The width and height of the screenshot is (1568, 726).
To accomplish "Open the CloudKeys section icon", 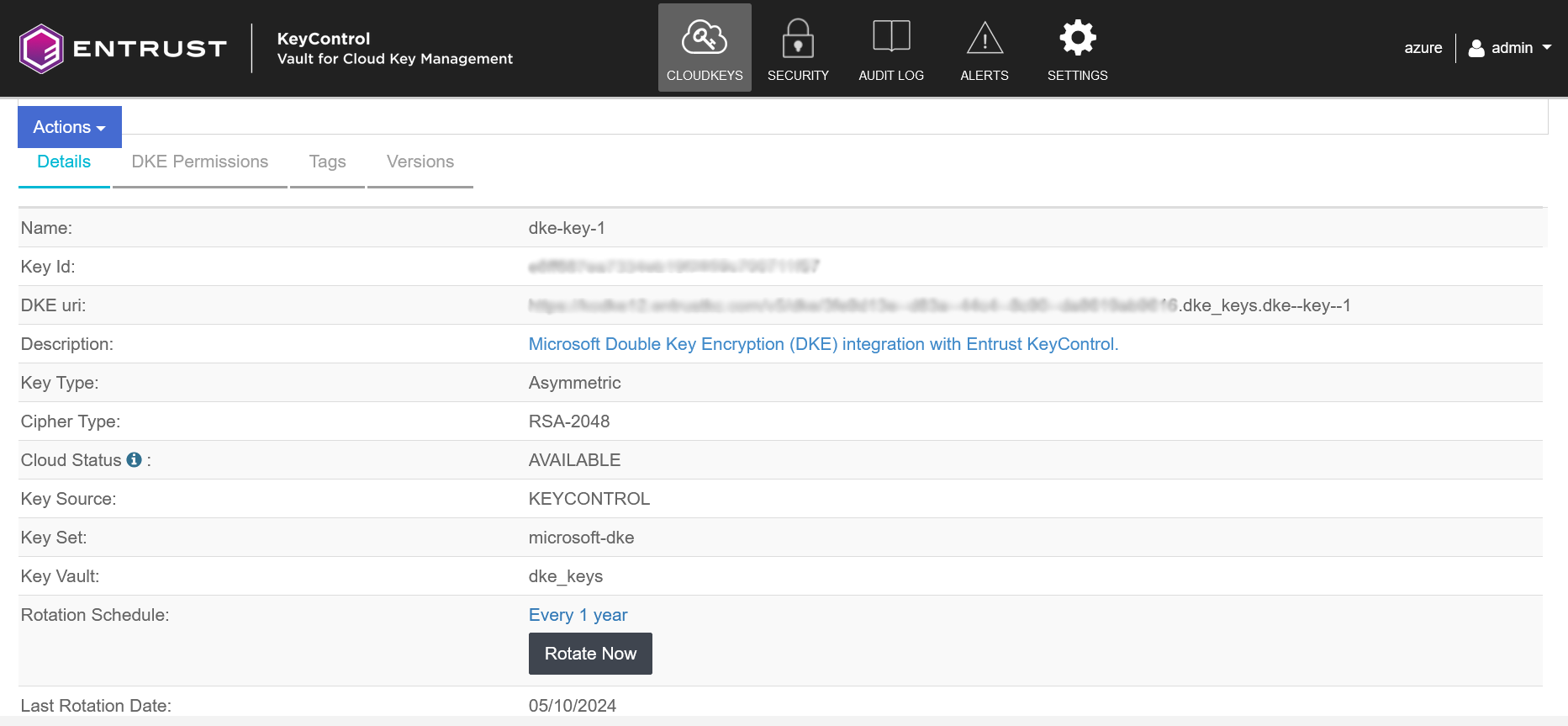I will pyautogui.click(x=705, y=37).
